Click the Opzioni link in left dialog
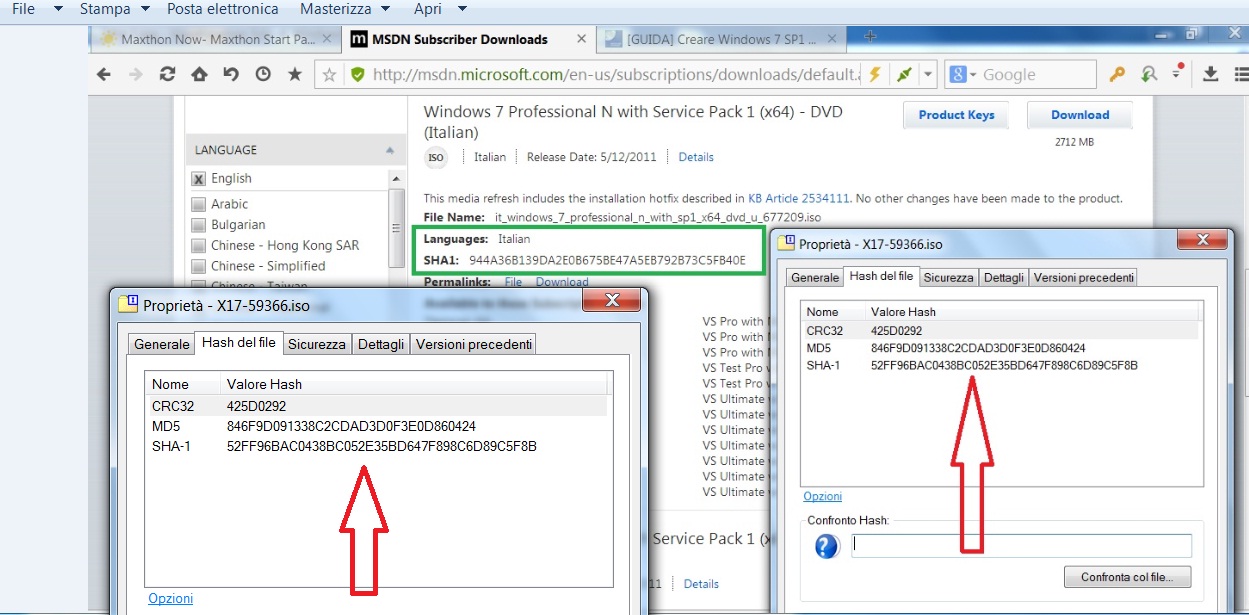Image resolution: width=1249 pixels, height=615 pixels. (x=171, y=599)
